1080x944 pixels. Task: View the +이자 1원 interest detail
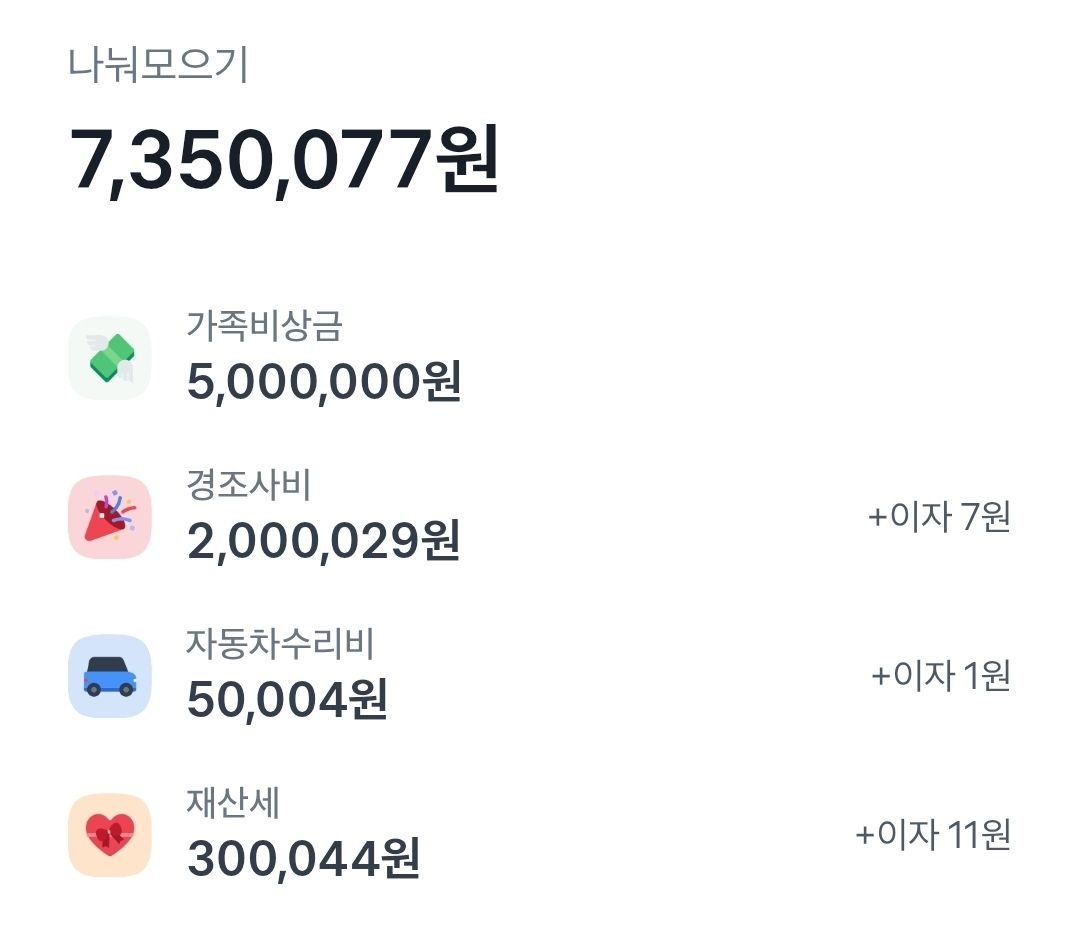point(941,675)
